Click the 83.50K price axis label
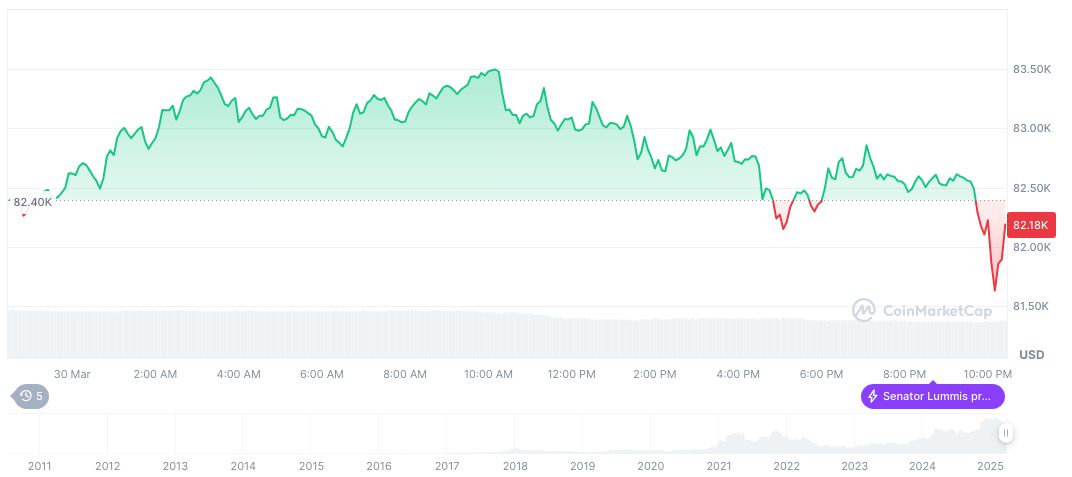This screenshot has width=1072, height=477. pyautogui.click(x=1032, y=70)
